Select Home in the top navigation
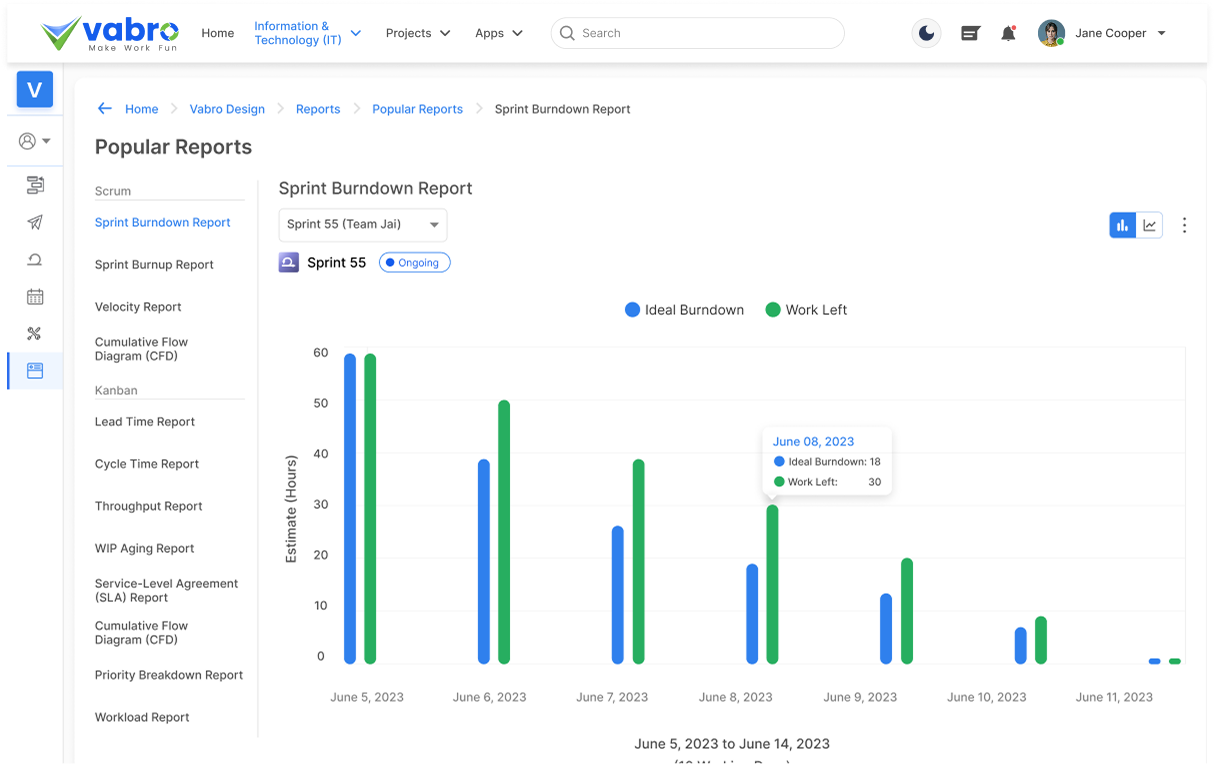The image size is (1215, 764). (x=217, y=33)
